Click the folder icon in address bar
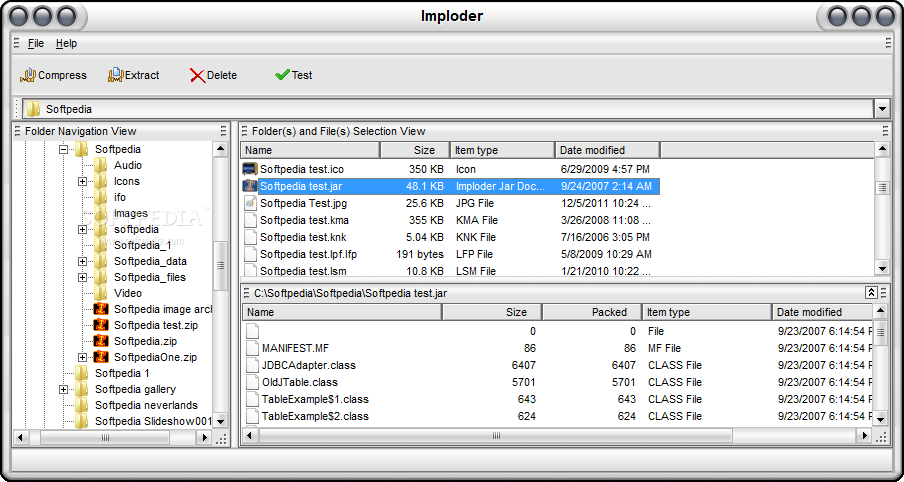 pyautogui.click(x=33, y=109)
